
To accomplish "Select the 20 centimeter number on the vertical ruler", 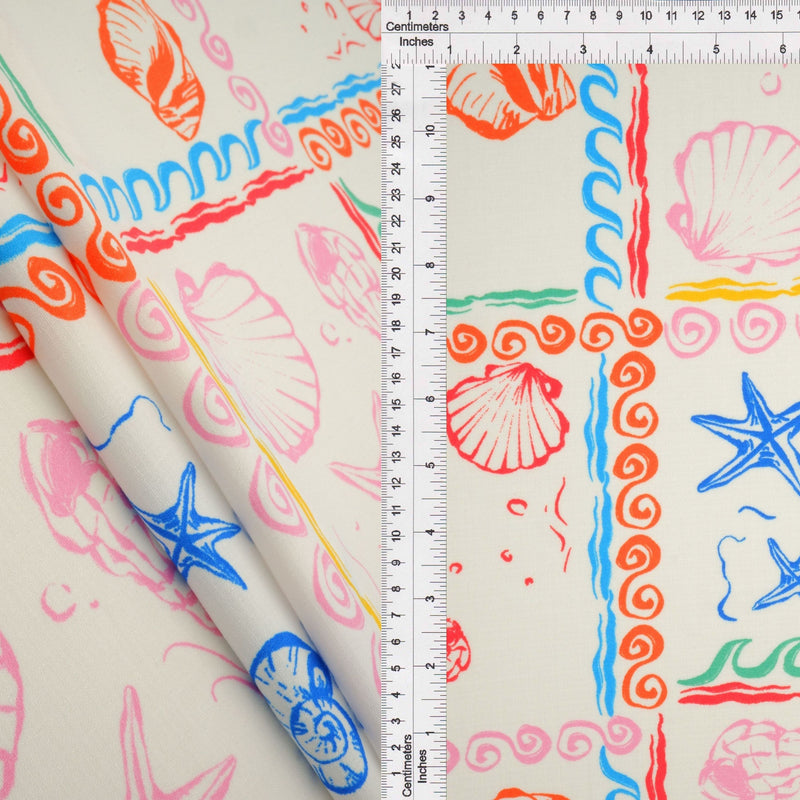I will click(396, 273).
